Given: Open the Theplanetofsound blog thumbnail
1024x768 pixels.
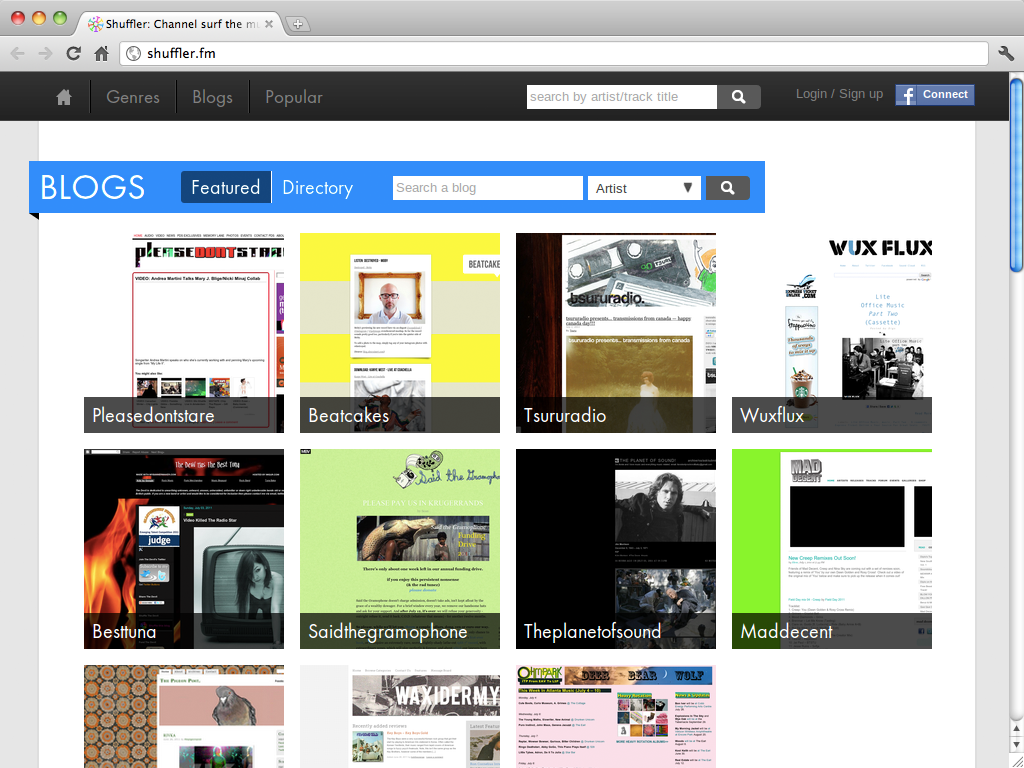Looking at the screenshot, I should tap(616, 549).
